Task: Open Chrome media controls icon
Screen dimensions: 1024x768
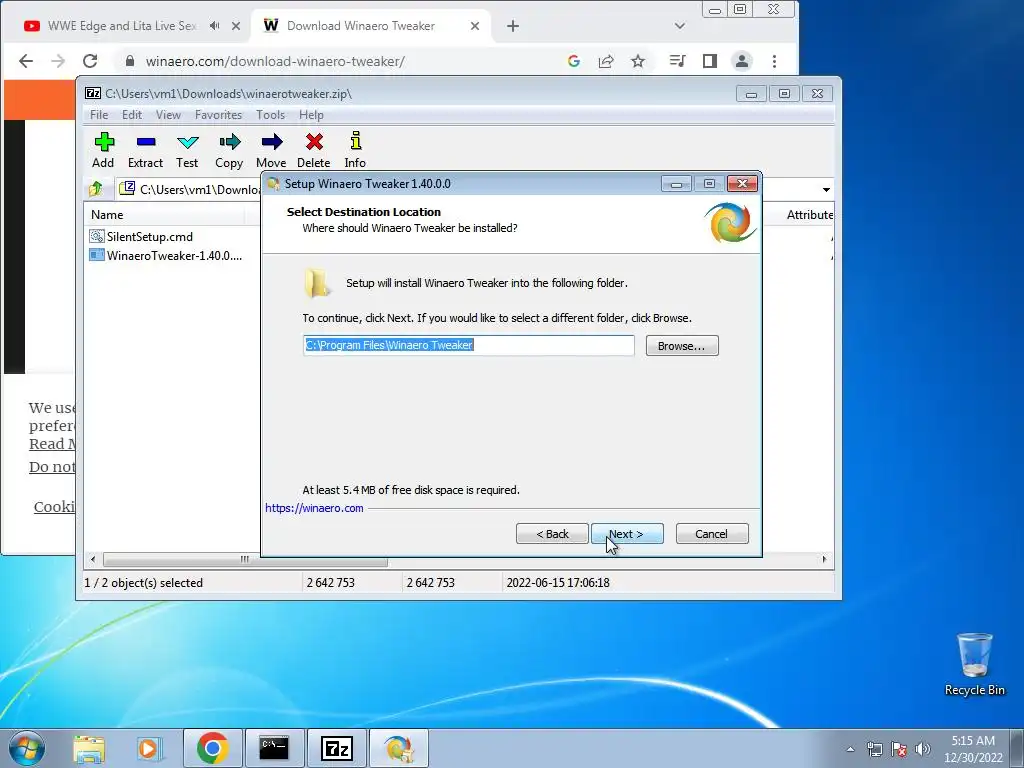Action: (x=677, y=61)
